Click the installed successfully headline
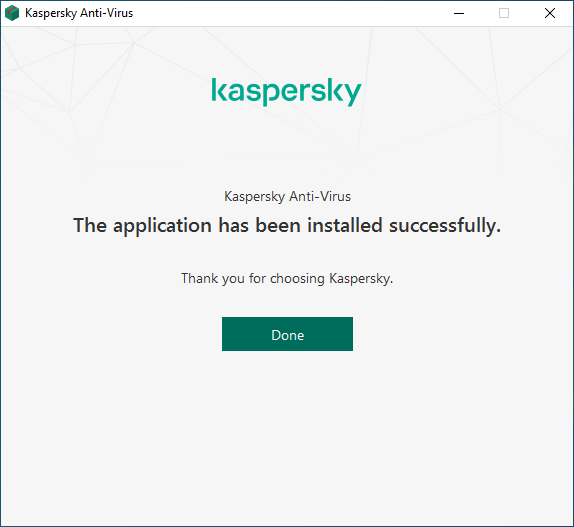Screen dimensions: 574x527 pos(287,225)
